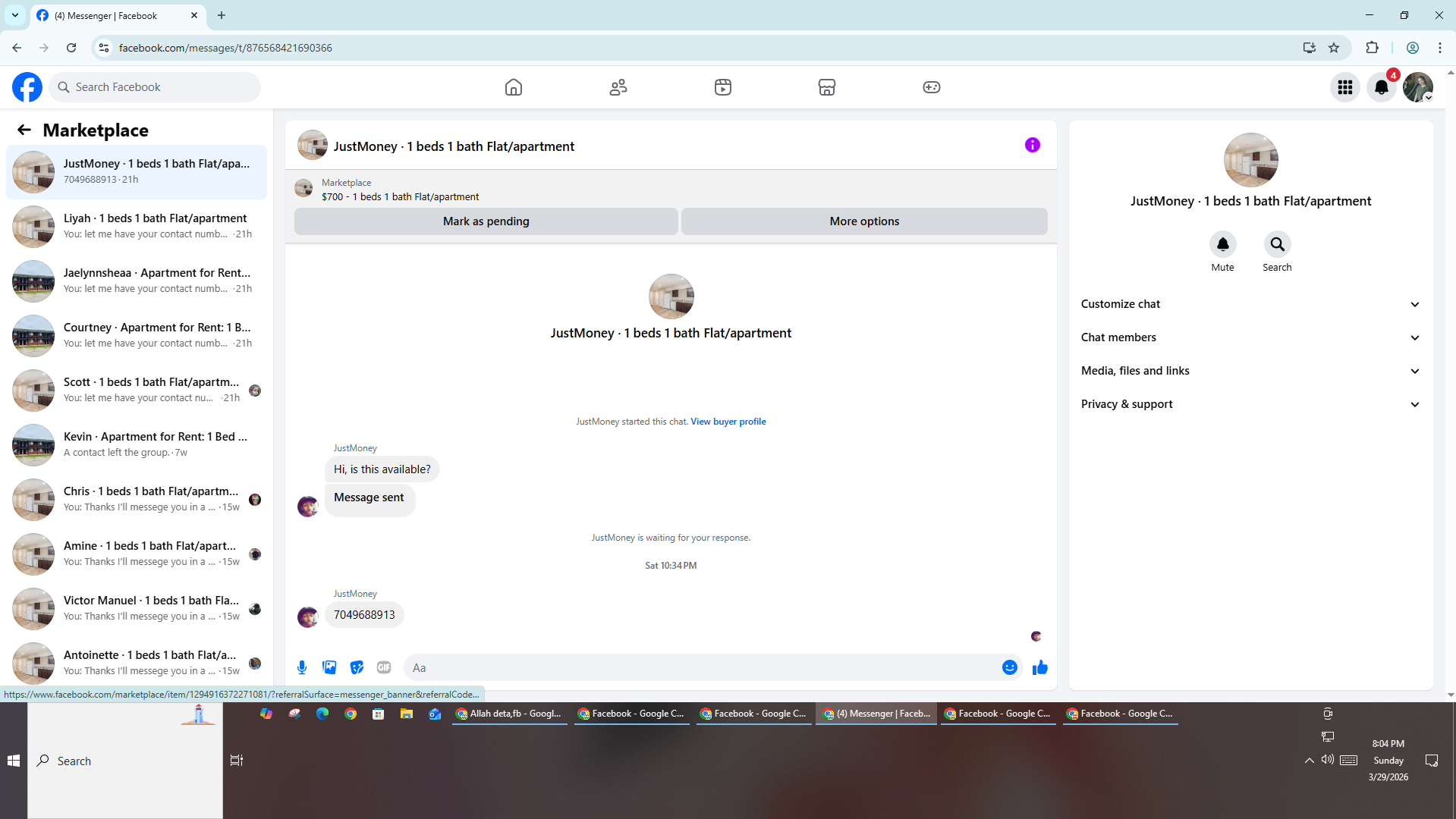Send a thumbs-up like

point(1040,668)
